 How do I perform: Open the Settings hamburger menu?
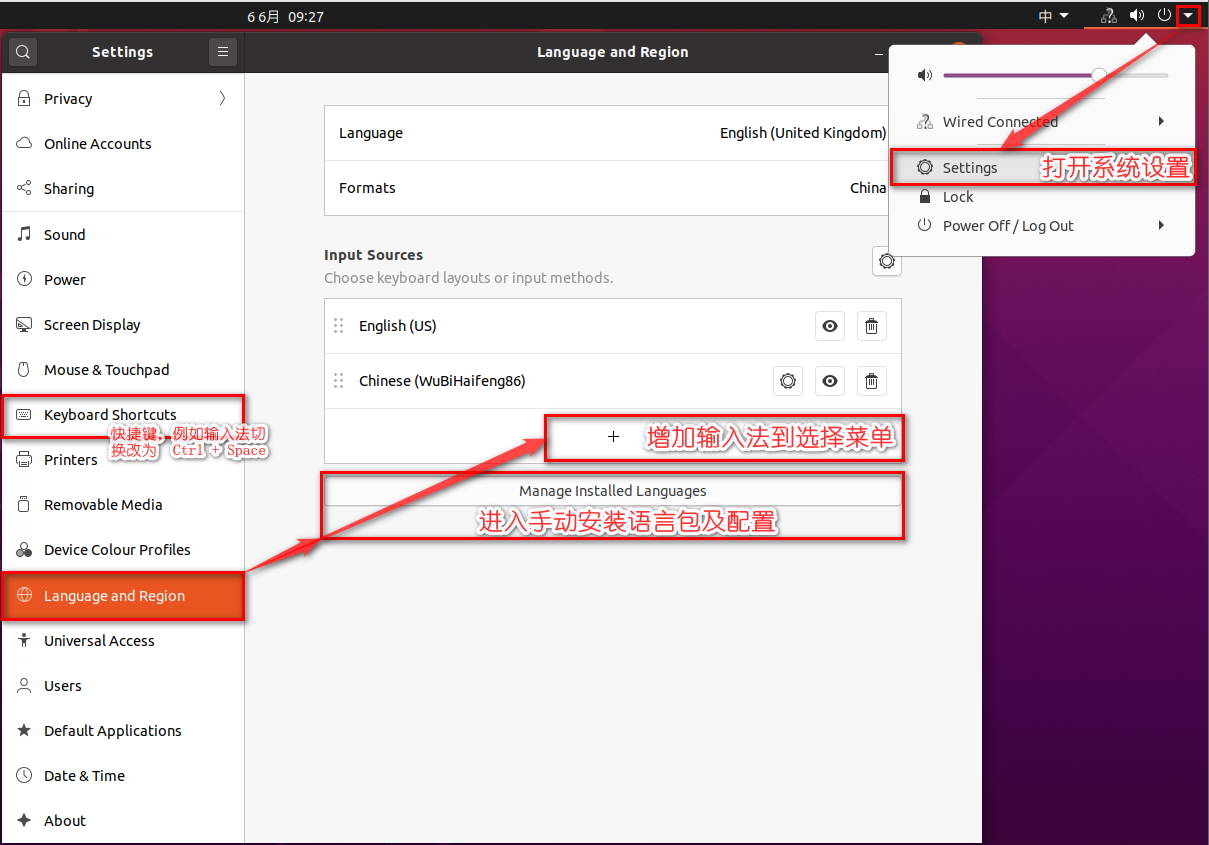point(222,52)
